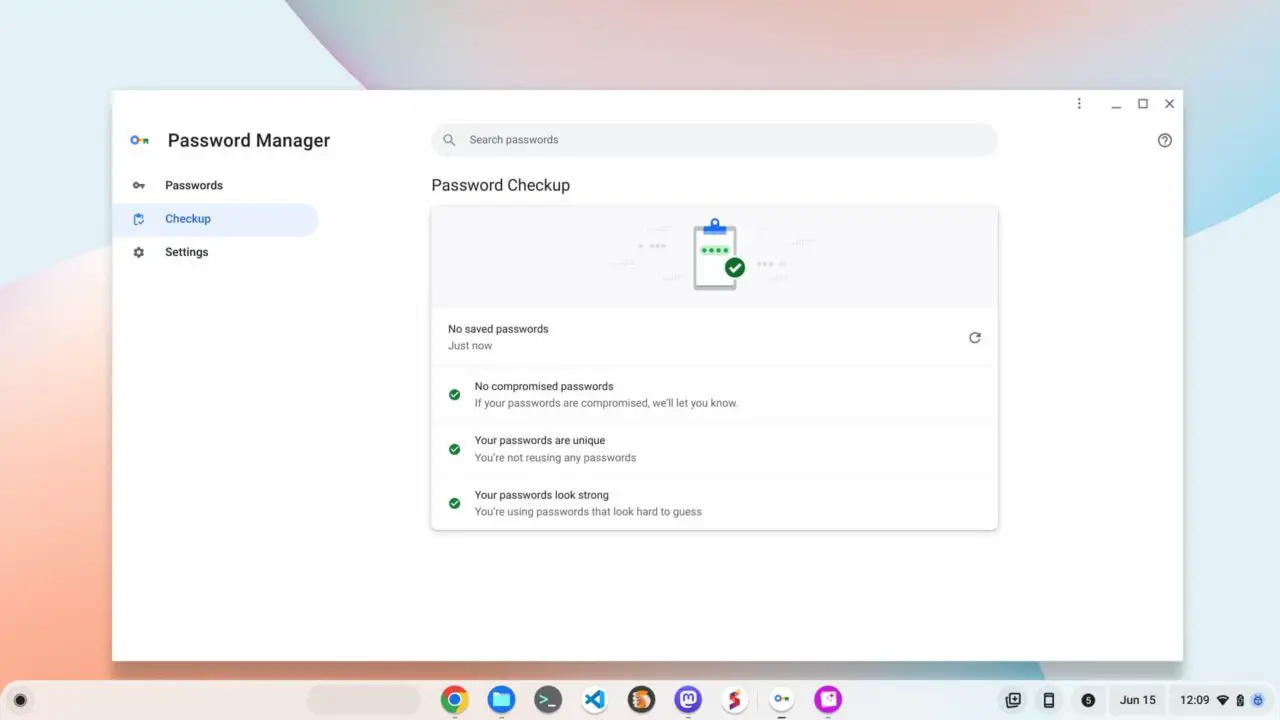This screenshot has width=1280, height=720.
Task: Click the key icon beside Passwords
Action: pyautogui.click(x=139, y=185)
